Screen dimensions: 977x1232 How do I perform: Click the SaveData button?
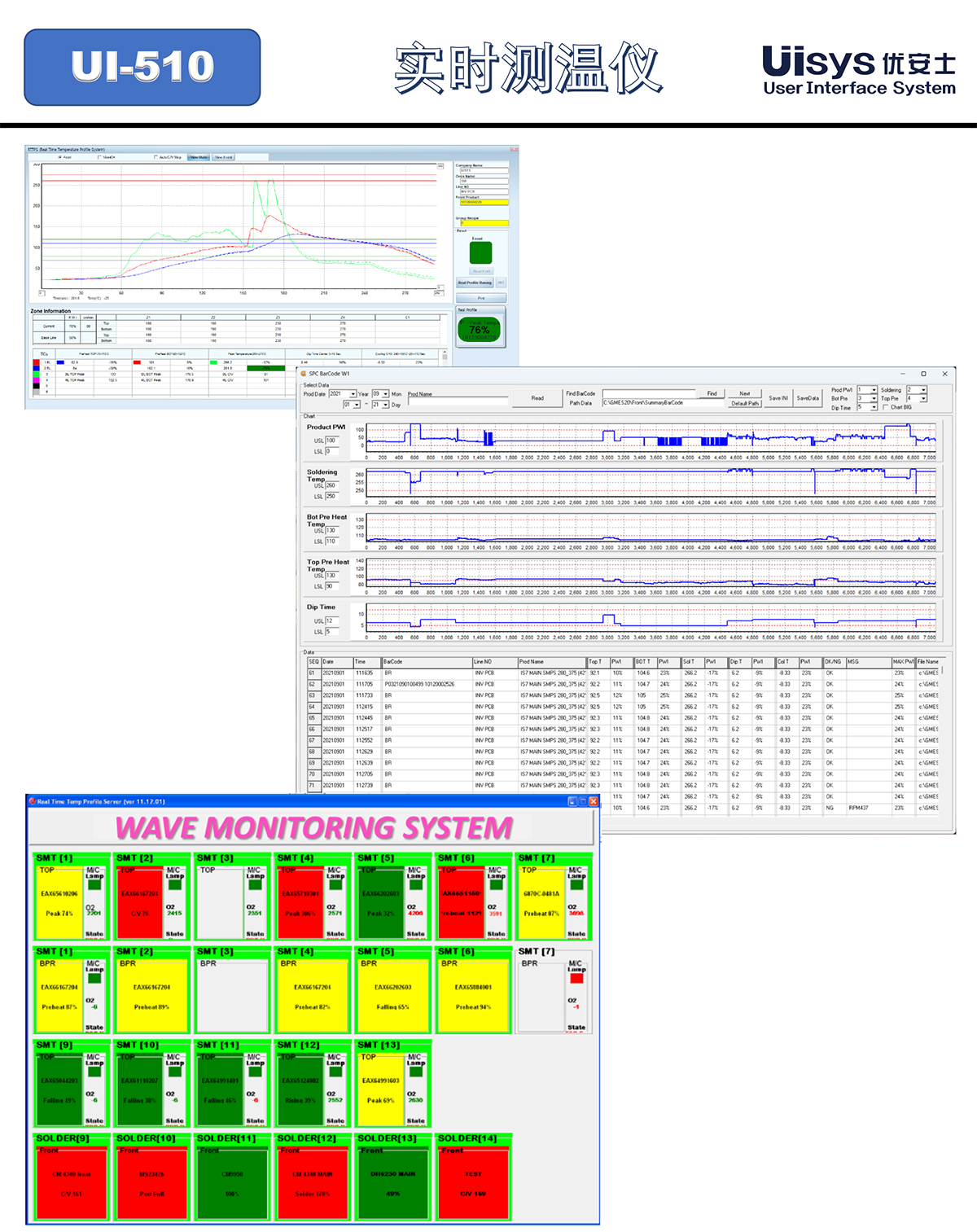click(808, 398)
